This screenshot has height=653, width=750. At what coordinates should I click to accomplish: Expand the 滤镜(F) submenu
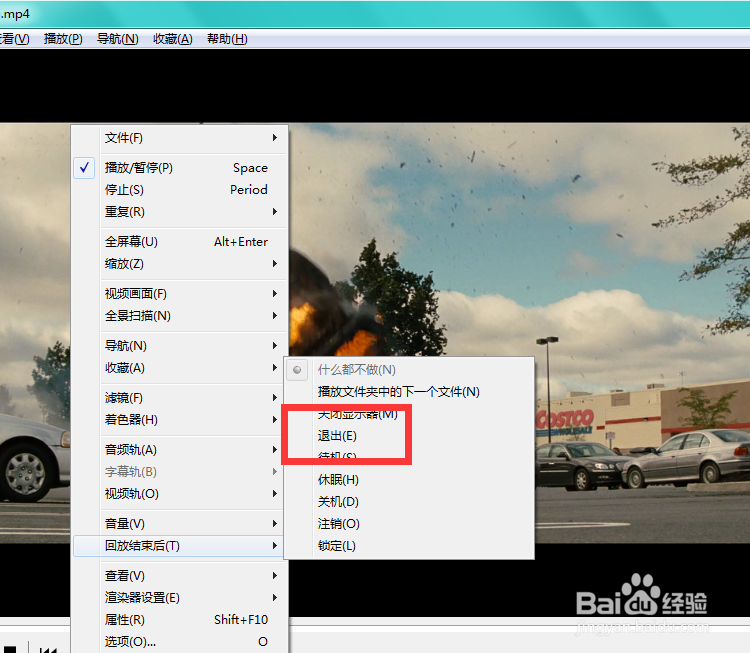click(x=180, y=398)
